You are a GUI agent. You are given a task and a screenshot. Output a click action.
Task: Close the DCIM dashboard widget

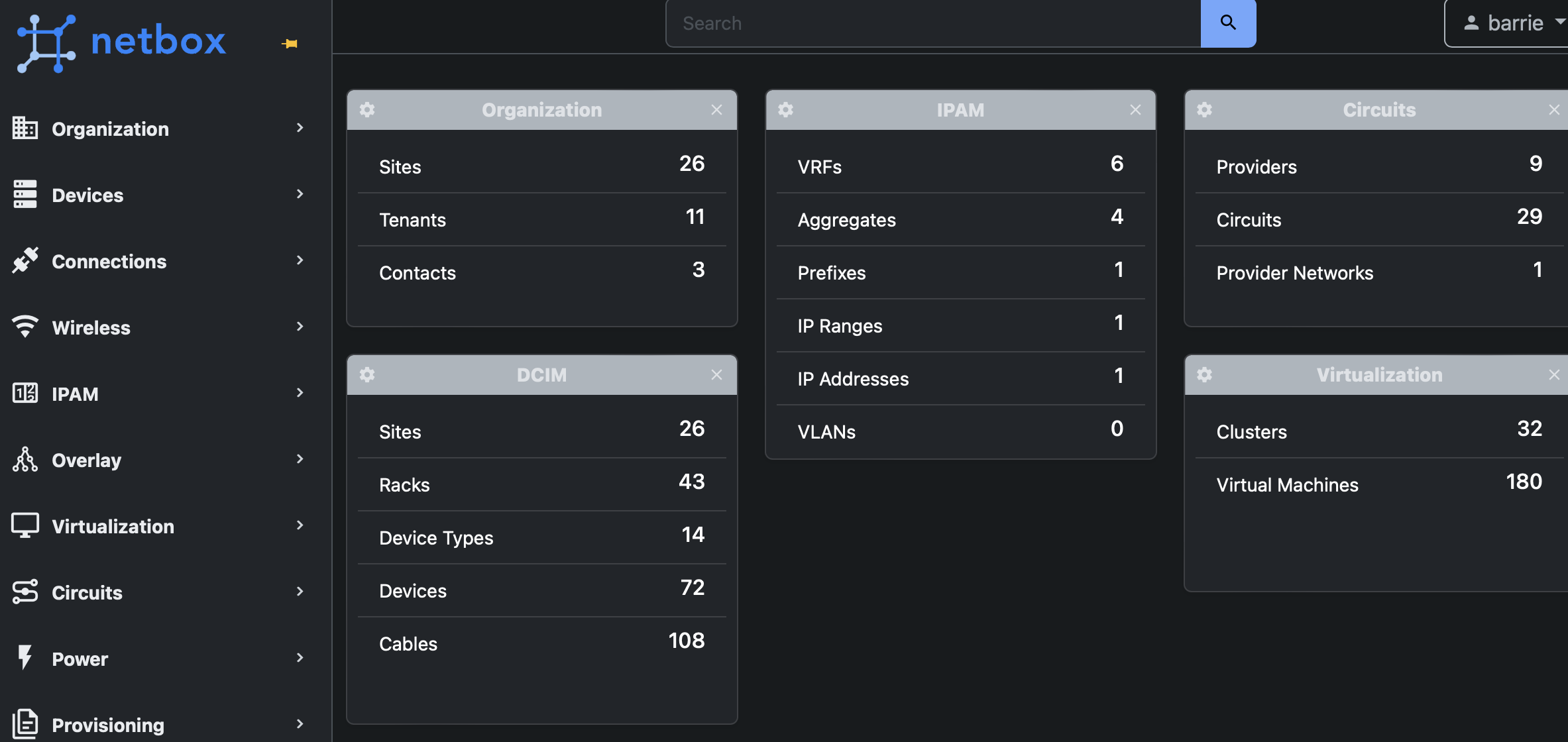coord(716,375)
